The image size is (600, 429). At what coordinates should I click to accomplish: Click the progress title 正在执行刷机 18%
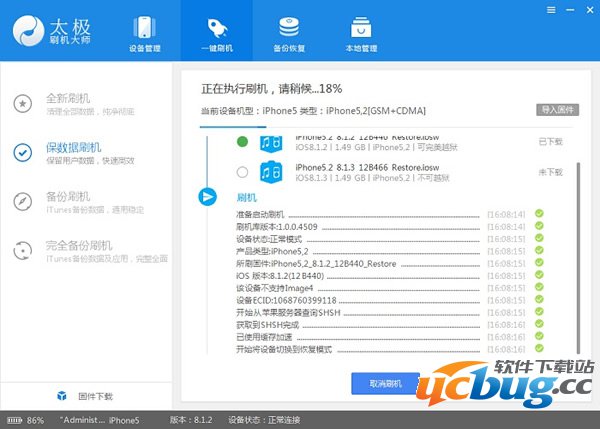pyautogui.click(x=271, y=89)
